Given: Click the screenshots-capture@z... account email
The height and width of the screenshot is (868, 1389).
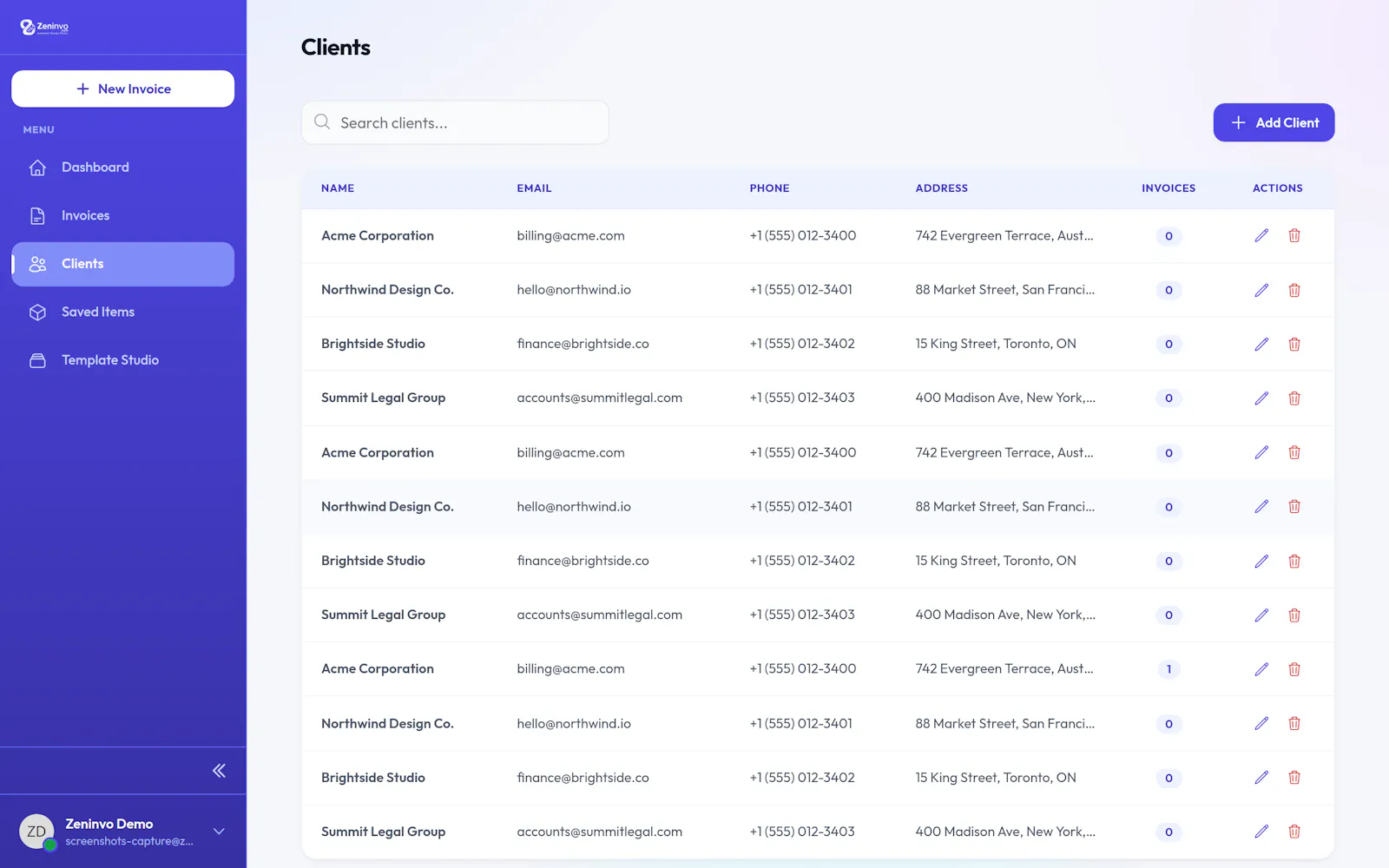Looking at the screenshot, I should pos(129,841).
